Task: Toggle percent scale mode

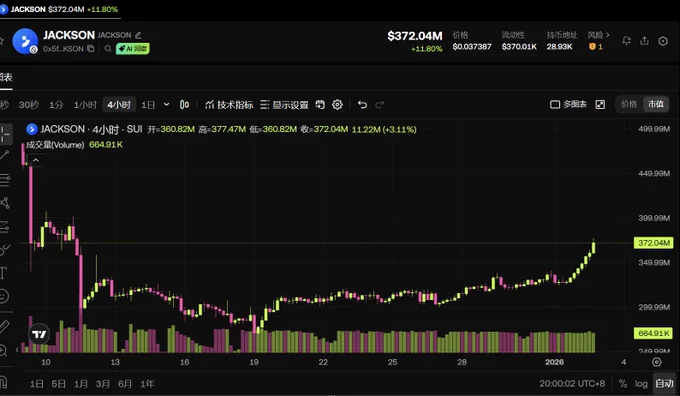Action: point(623,383)
